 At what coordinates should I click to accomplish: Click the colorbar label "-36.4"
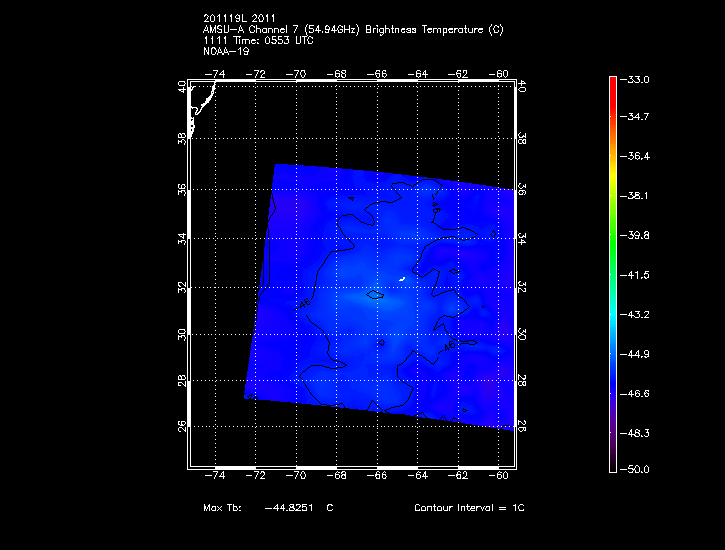[635, 156]
